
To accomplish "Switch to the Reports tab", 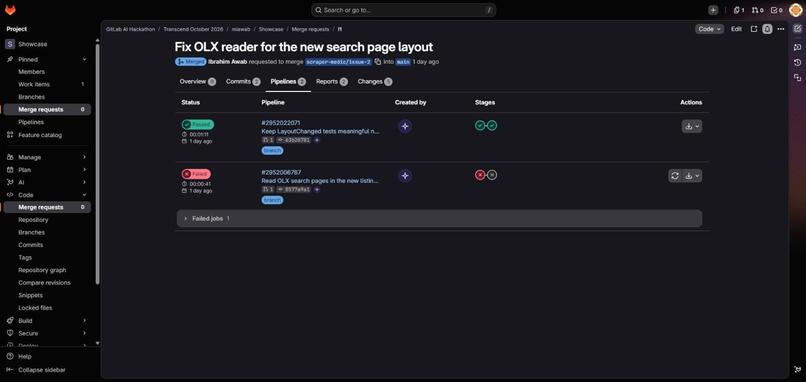I will click(332, 82).
